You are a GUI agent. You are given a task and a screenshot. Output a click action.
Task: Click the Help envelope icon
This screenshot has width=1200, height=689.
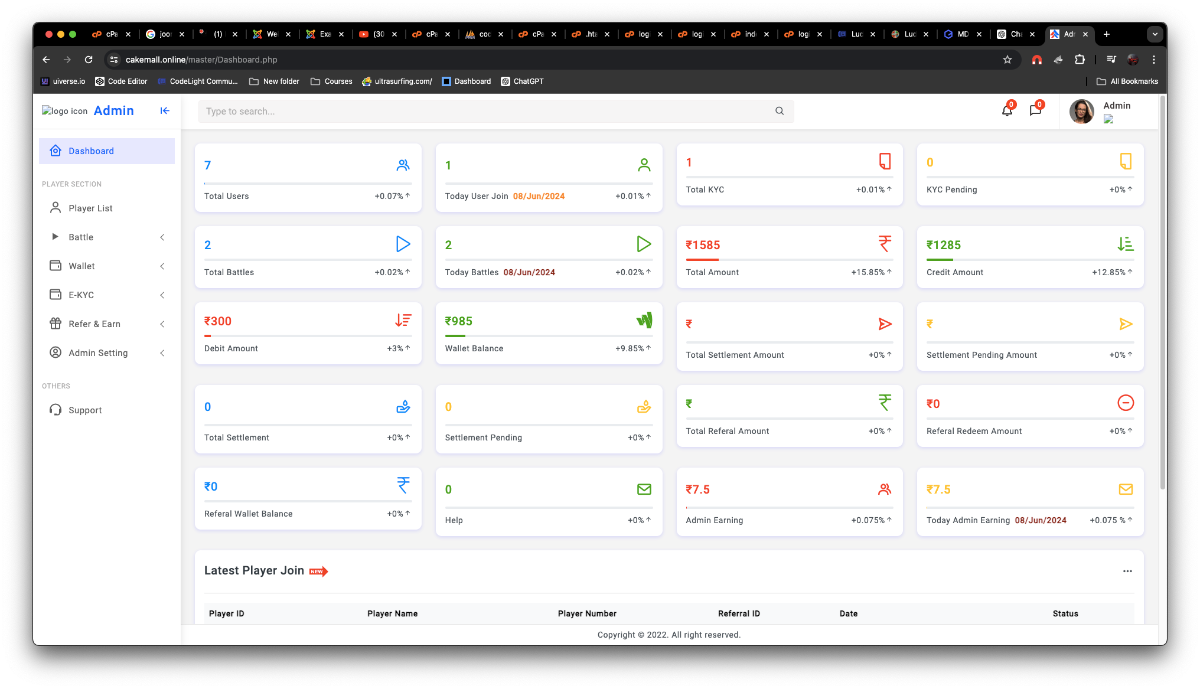click(644, 489)
